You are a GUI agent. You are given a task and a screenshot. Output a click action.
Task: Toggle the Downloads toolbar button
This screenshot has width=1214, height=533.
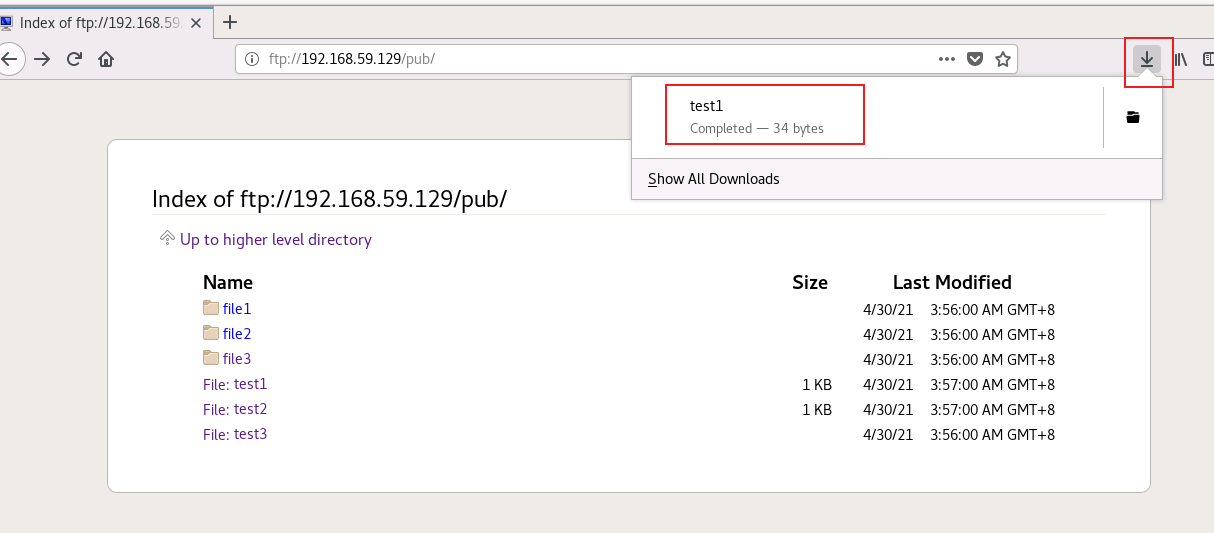[1147, 59]
